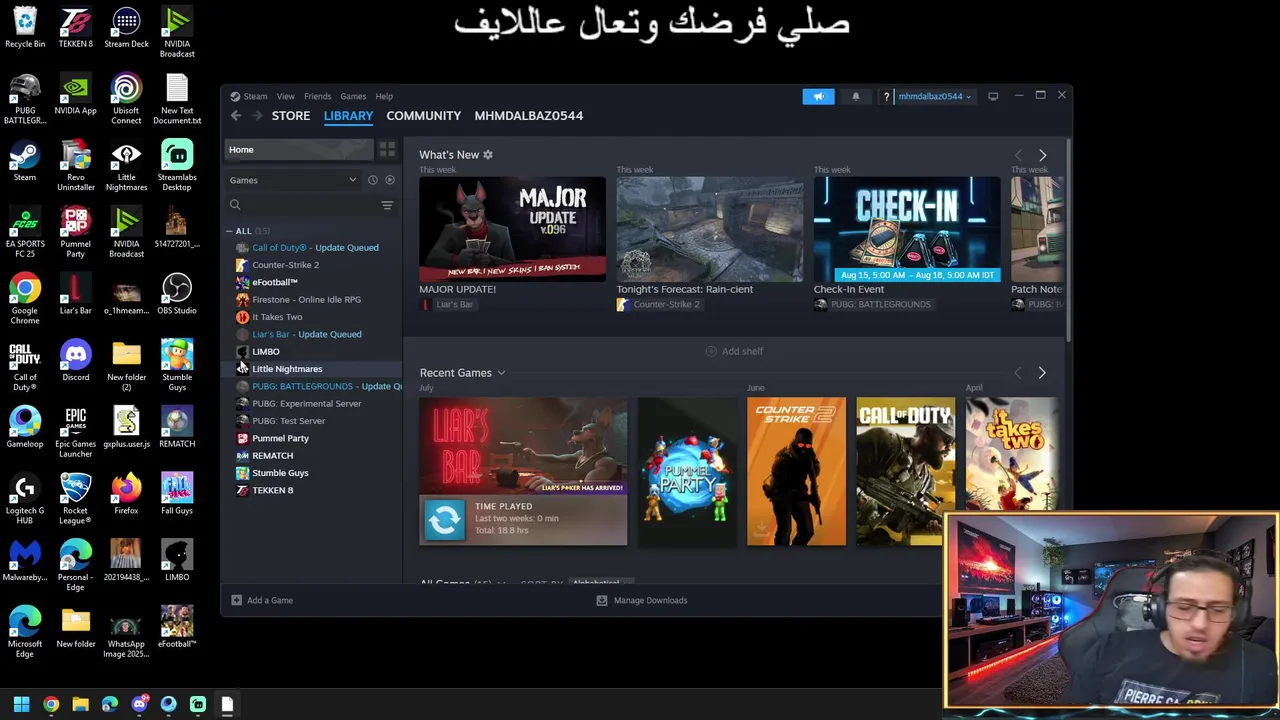Open the MHMDALBAZ0544 profile tab
Screen dimensions: 1280x720
point(529,116)
